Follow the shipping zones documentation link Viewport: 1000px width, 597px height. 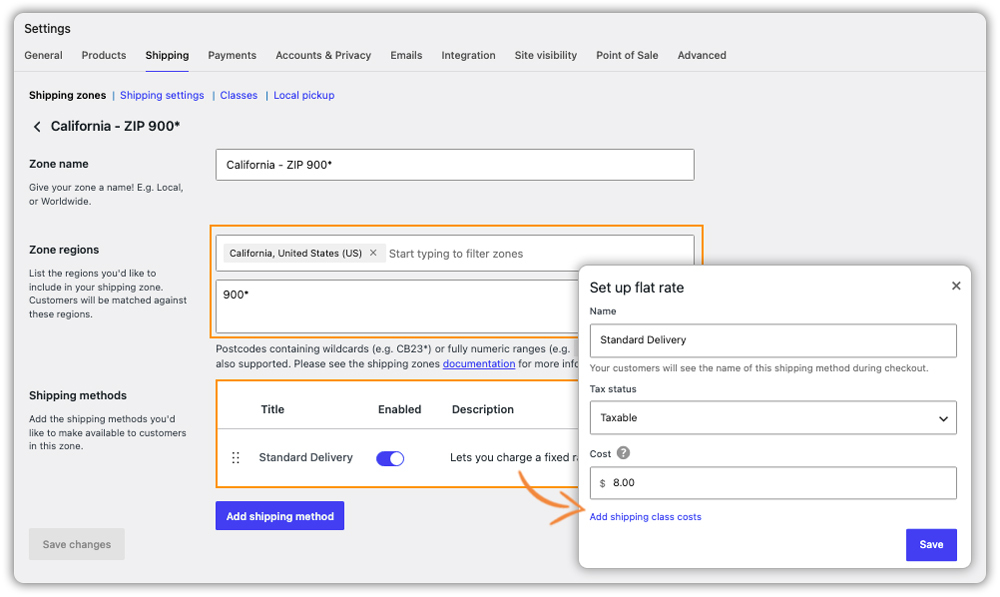coord(479,364)
